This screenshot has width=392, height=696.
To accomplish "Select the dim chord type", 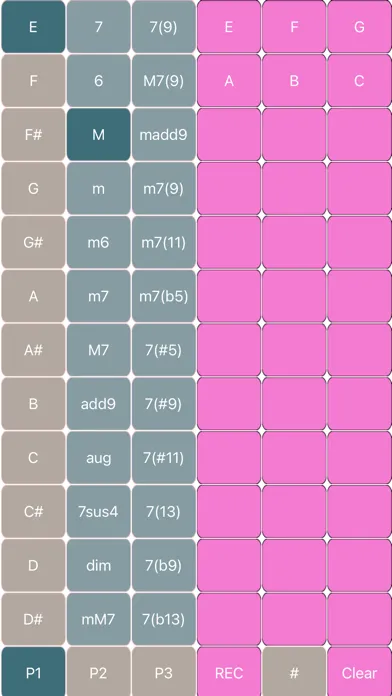I will pos(99,566).
